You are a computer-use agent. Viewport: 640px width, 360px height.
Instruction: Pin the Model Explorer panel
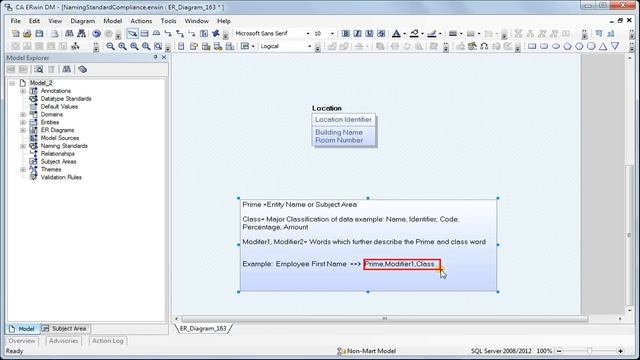[x=156, y=58]
